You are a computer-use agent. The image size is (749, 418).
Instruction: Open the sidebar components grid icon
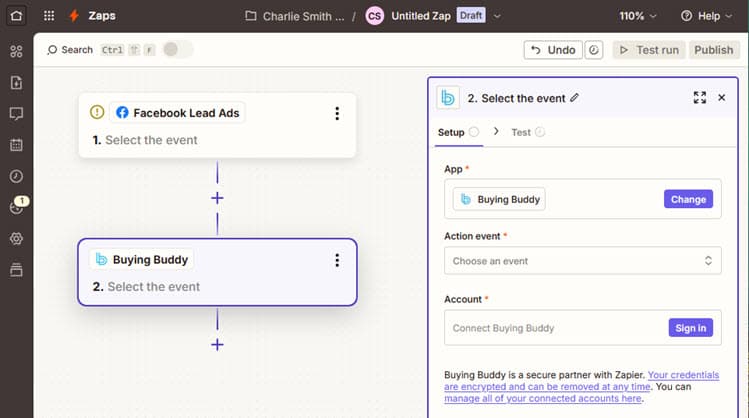(16, 51)
